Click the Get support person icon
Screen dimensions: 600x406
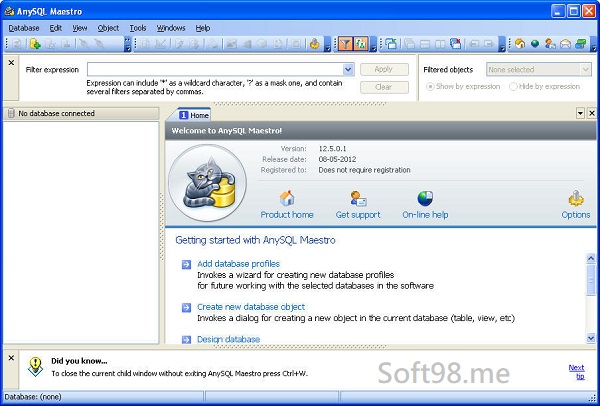358,198
